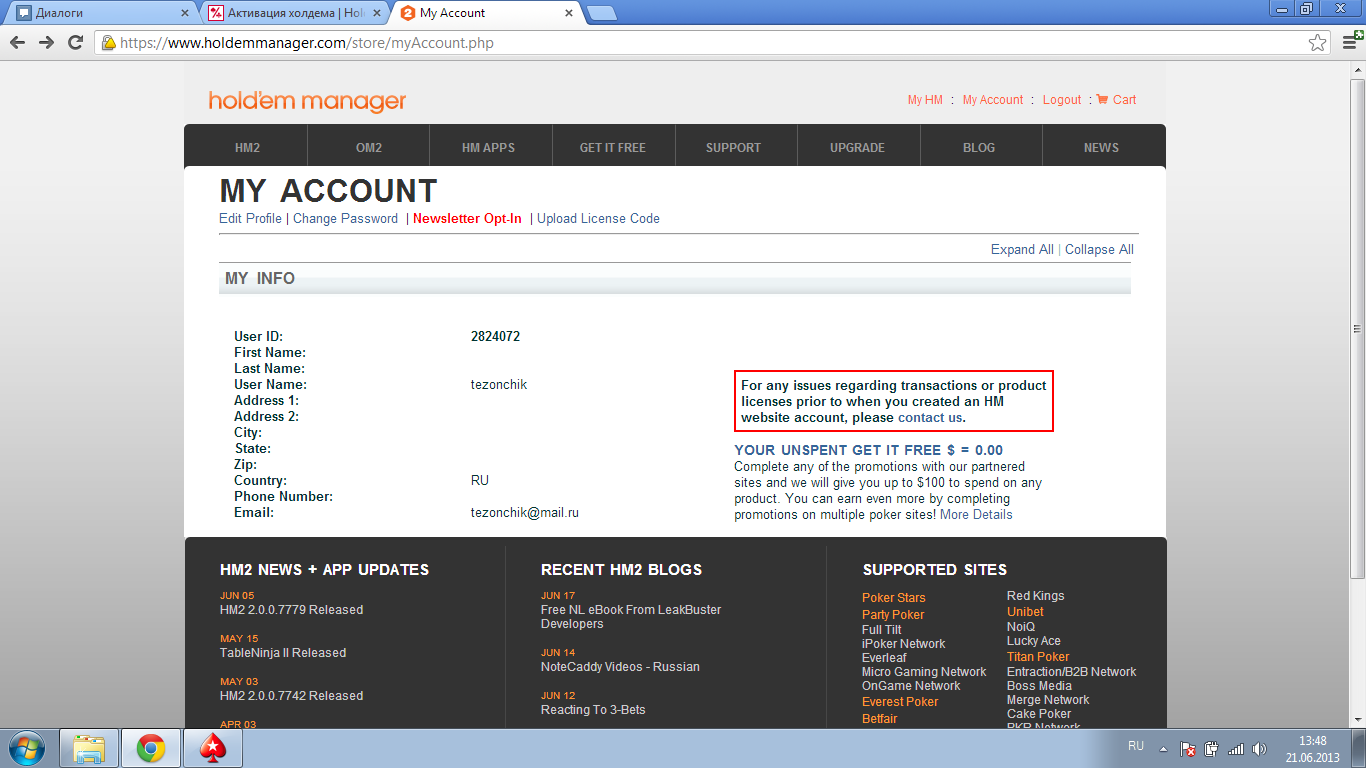Image resolution: width=1366 pixels, height=768 pixels.
Task: Click the Hold'em Manager logo
Action: coord(307,101)
